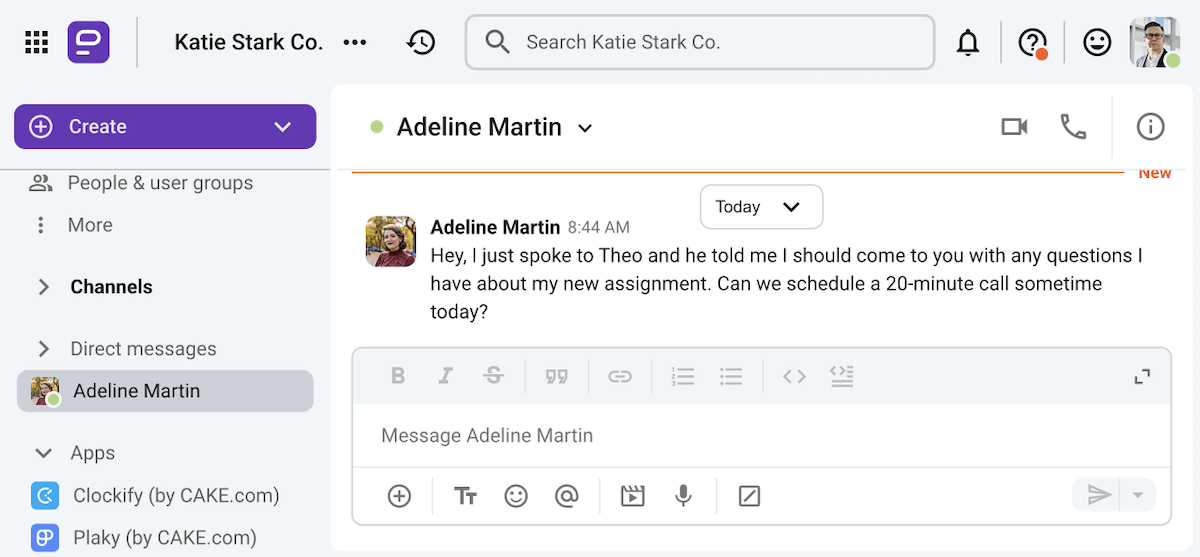Open the slash shortcuts icon
This screenshot has height=557, width=1200.
coord(749,495)
